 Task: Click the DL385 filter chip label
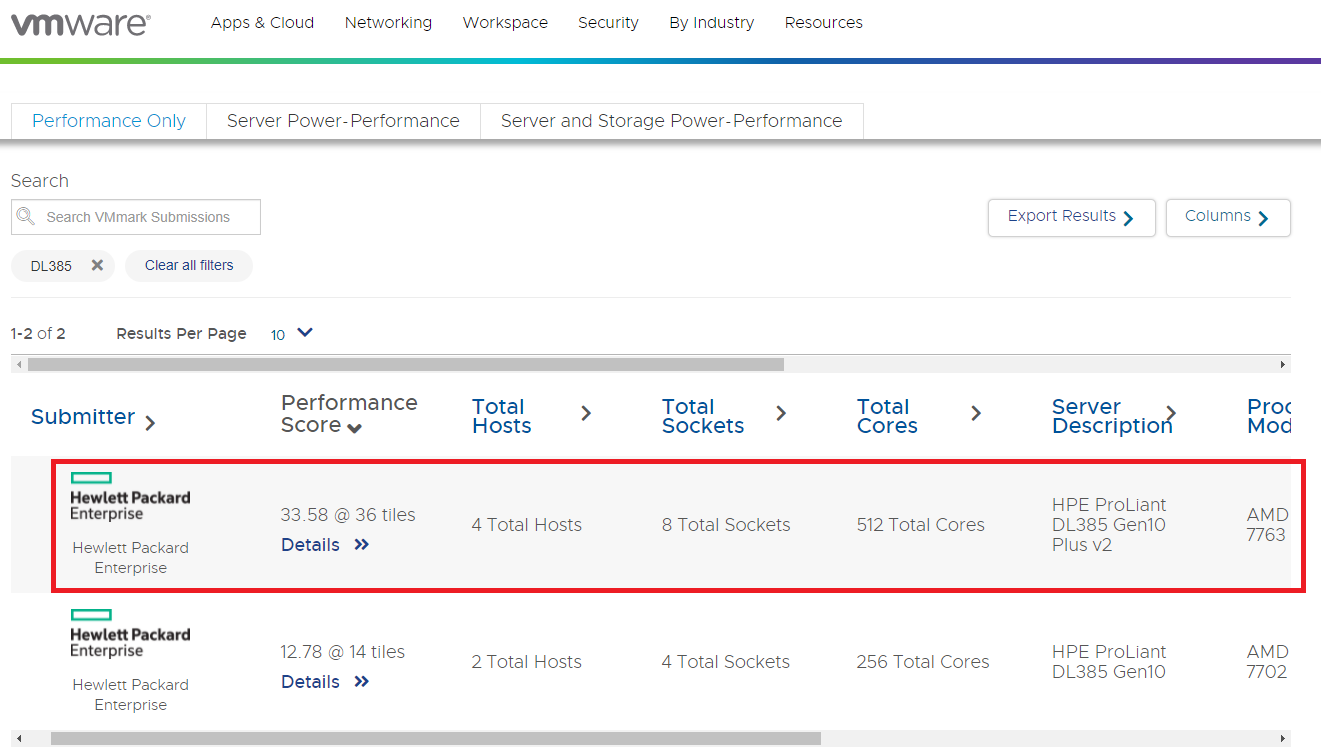pos(51,266)
